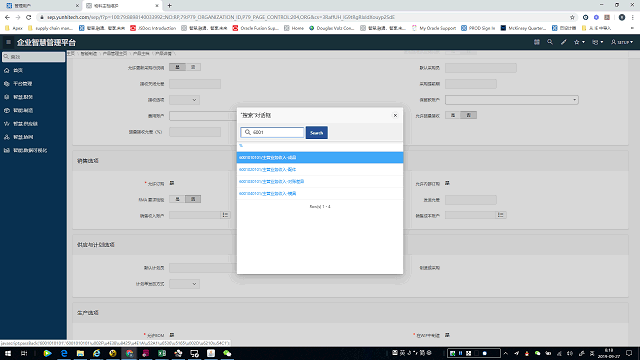This screenshot has width=640, height=360.
Task: Go back in browser history
Action: (7, 17)
